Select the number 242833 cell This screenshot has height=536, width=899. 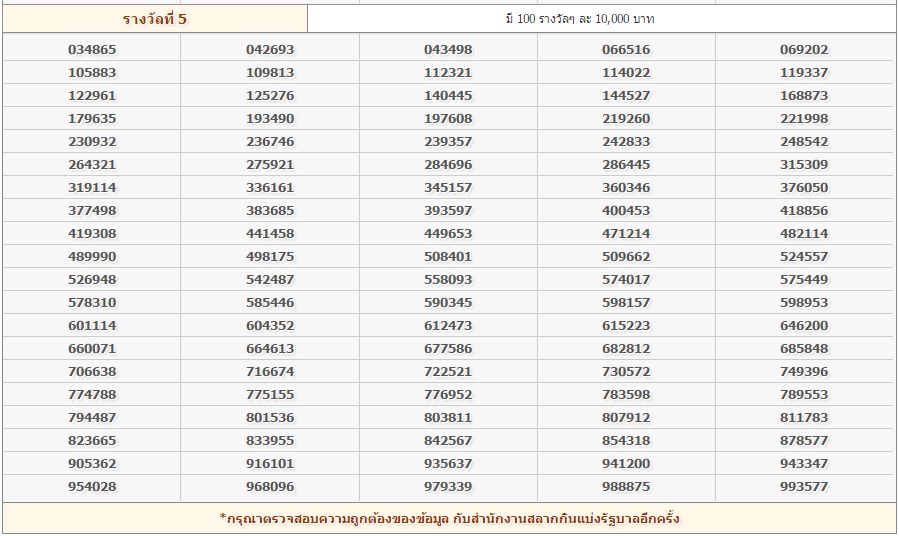pos(626,142)
